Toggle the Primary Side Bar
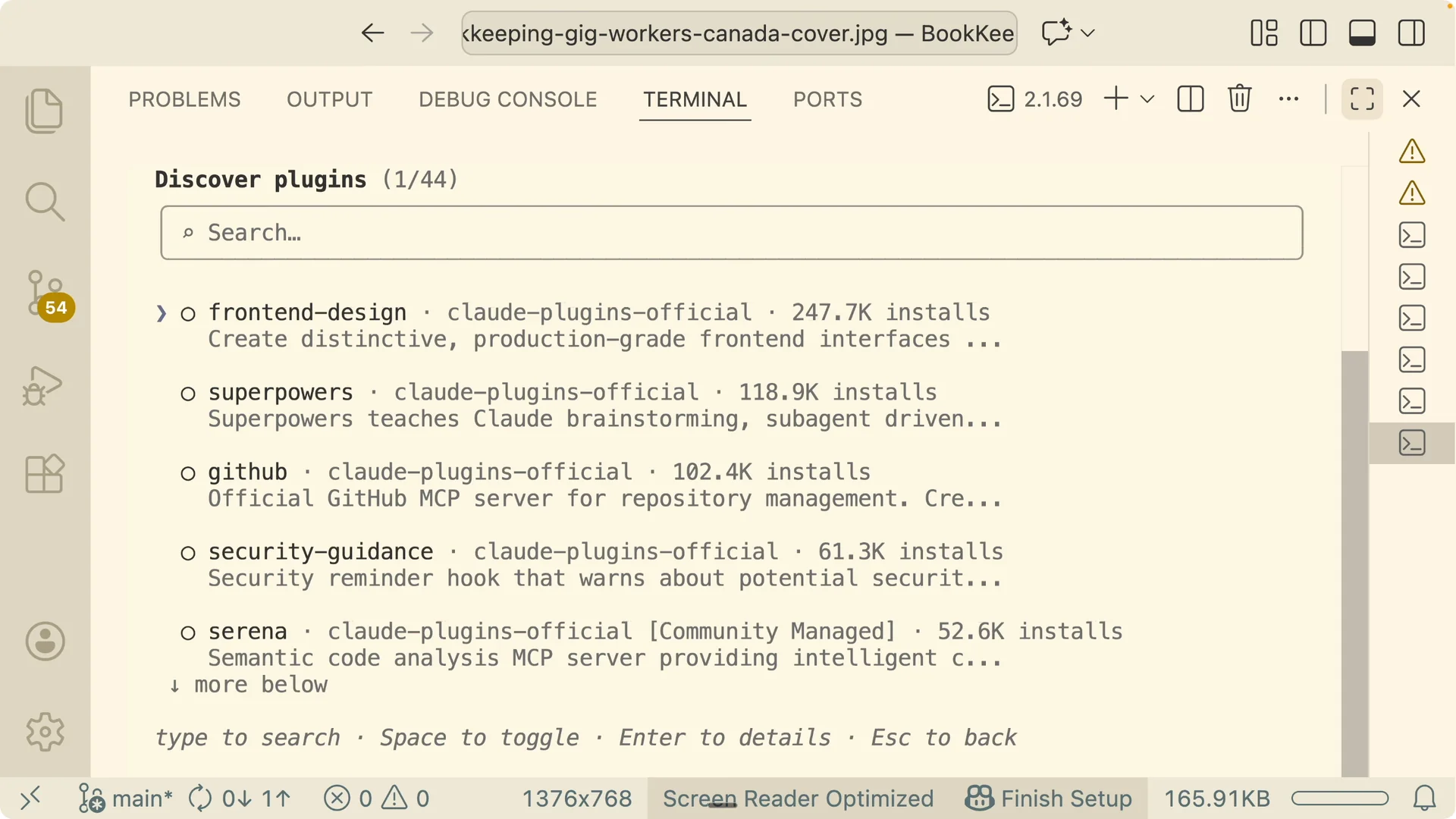Viewport: 1456px width, 819px height. pyautogui.click(x=1313, y=33)
